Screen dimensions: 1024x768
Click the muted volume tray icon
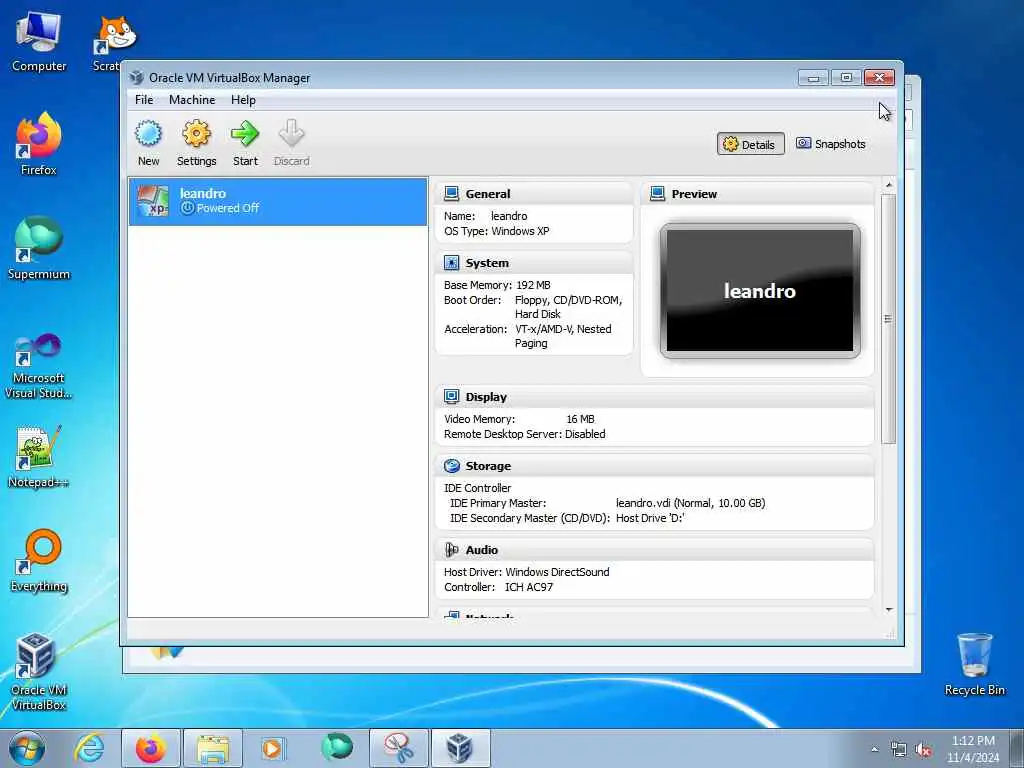[923, 750]
